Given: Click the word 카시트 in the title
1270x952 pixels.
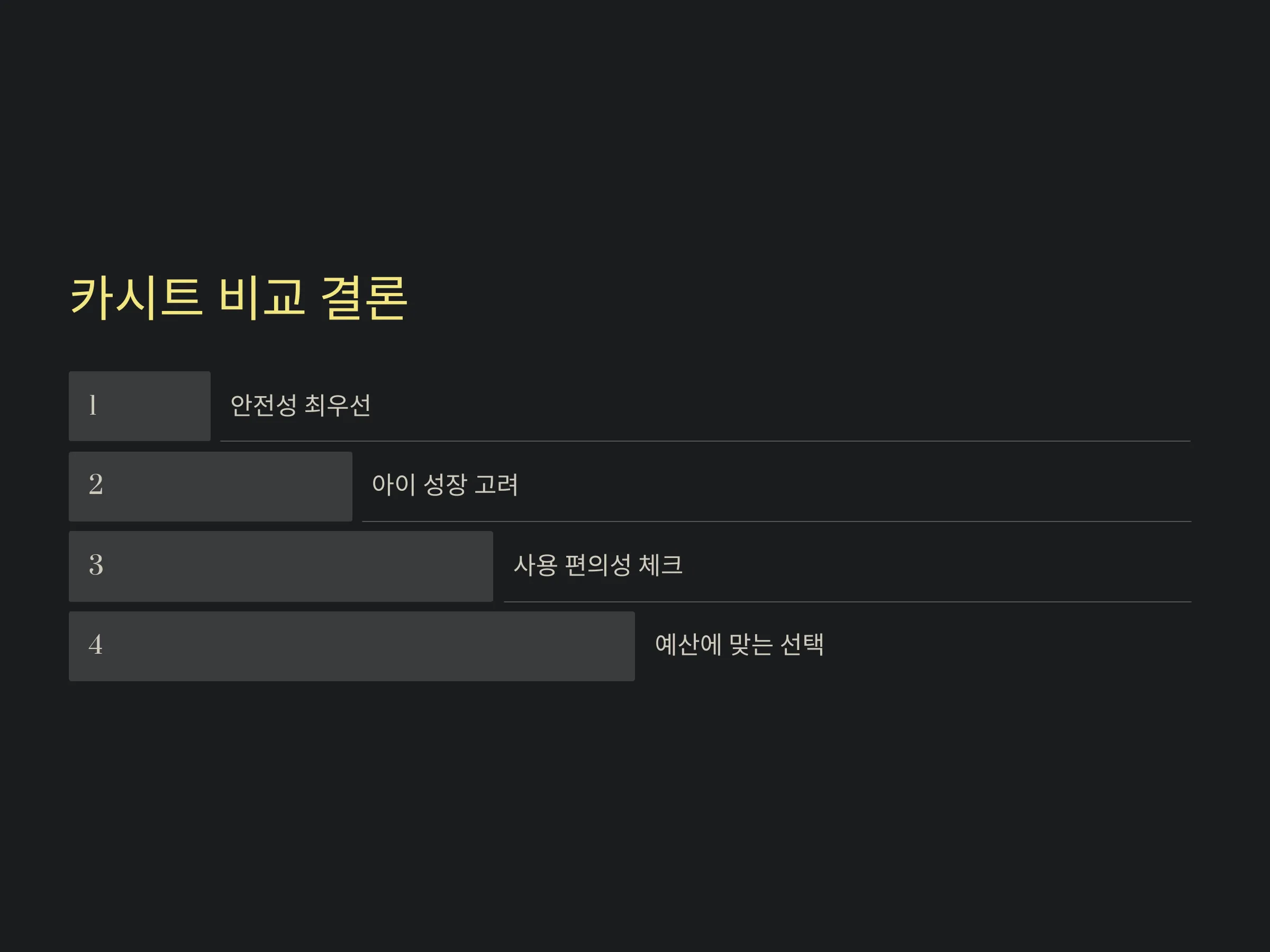Looking at the screenshot, I should tap(136, 297).
